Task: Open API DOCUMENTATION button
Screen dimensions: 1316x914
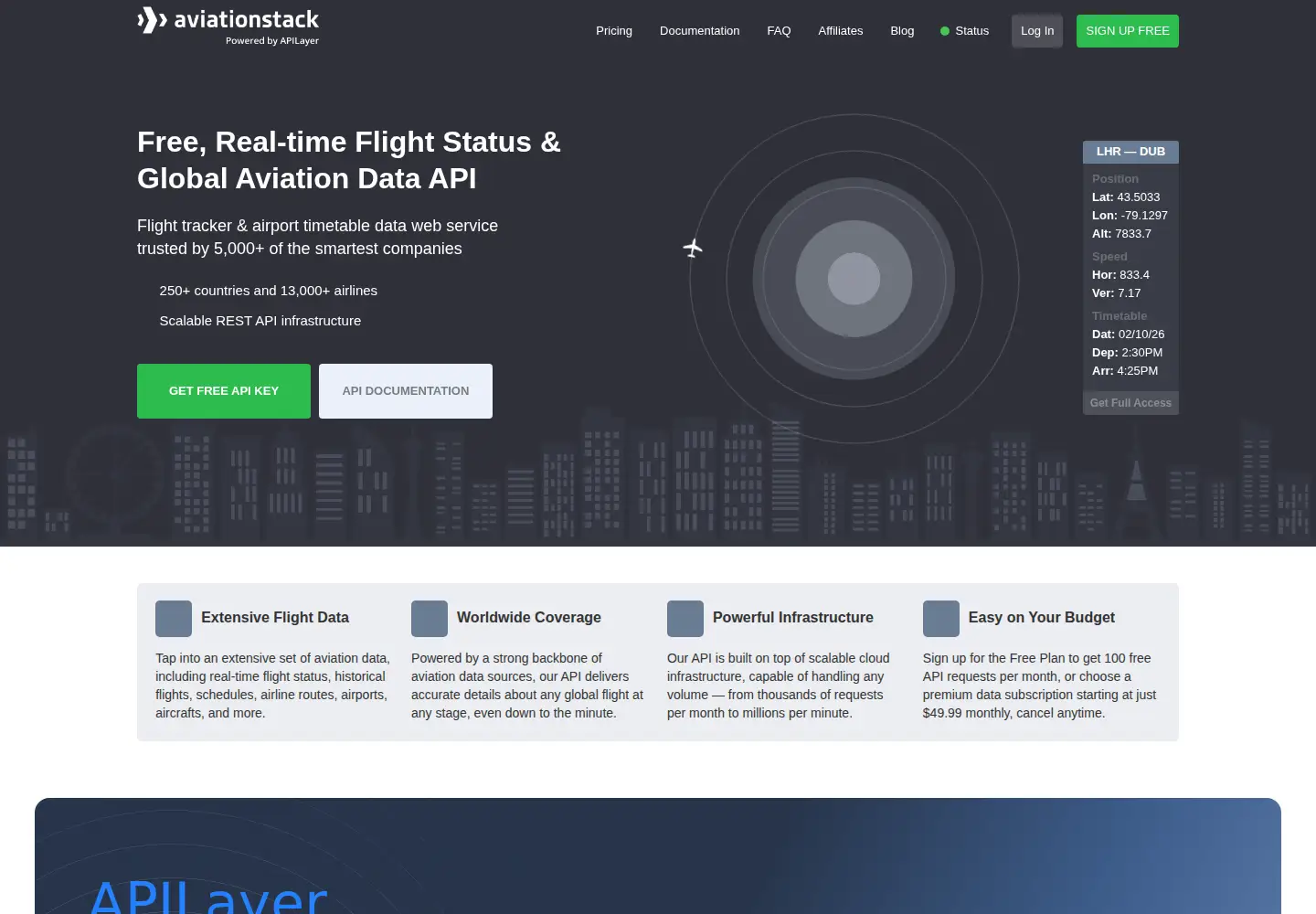Action: point(406,391)
